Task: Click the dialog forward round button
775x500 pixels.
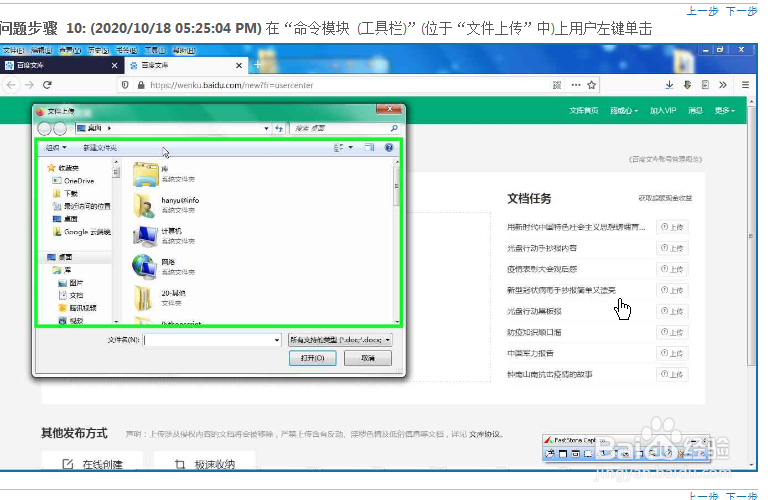Action: point(60,128)
